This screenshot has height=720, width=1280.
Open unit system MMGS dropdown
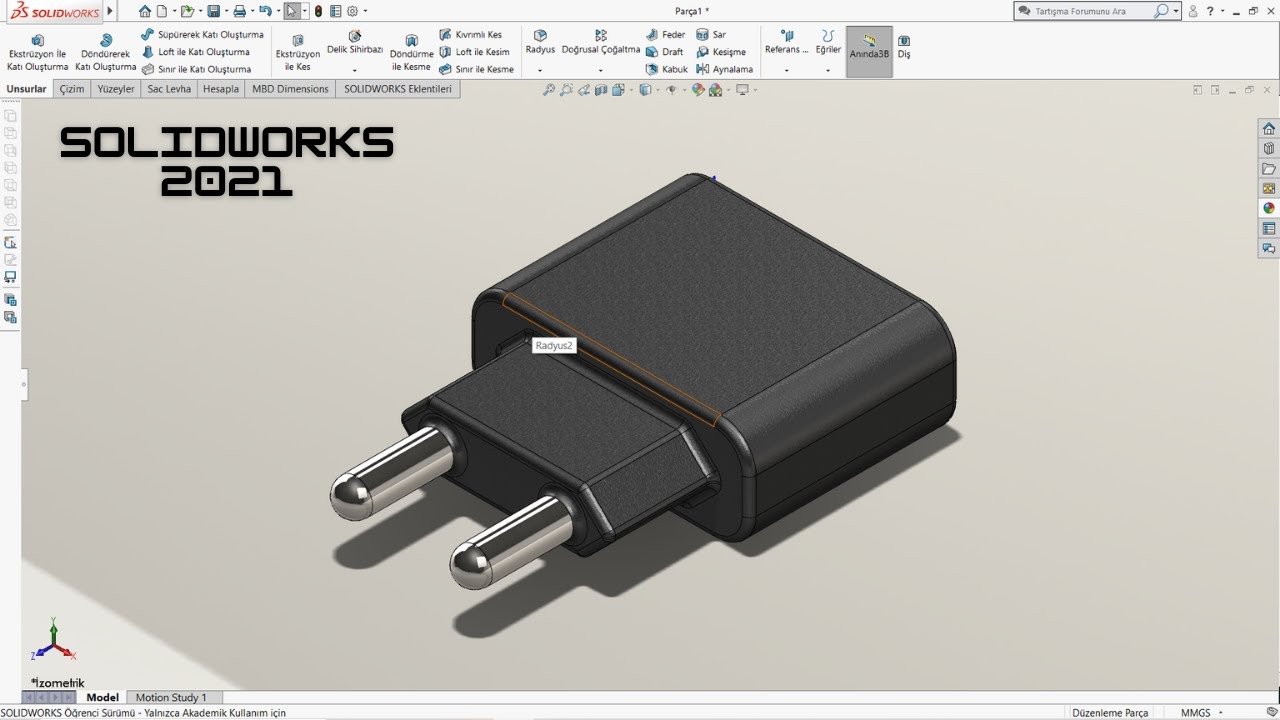[1222, 713]
